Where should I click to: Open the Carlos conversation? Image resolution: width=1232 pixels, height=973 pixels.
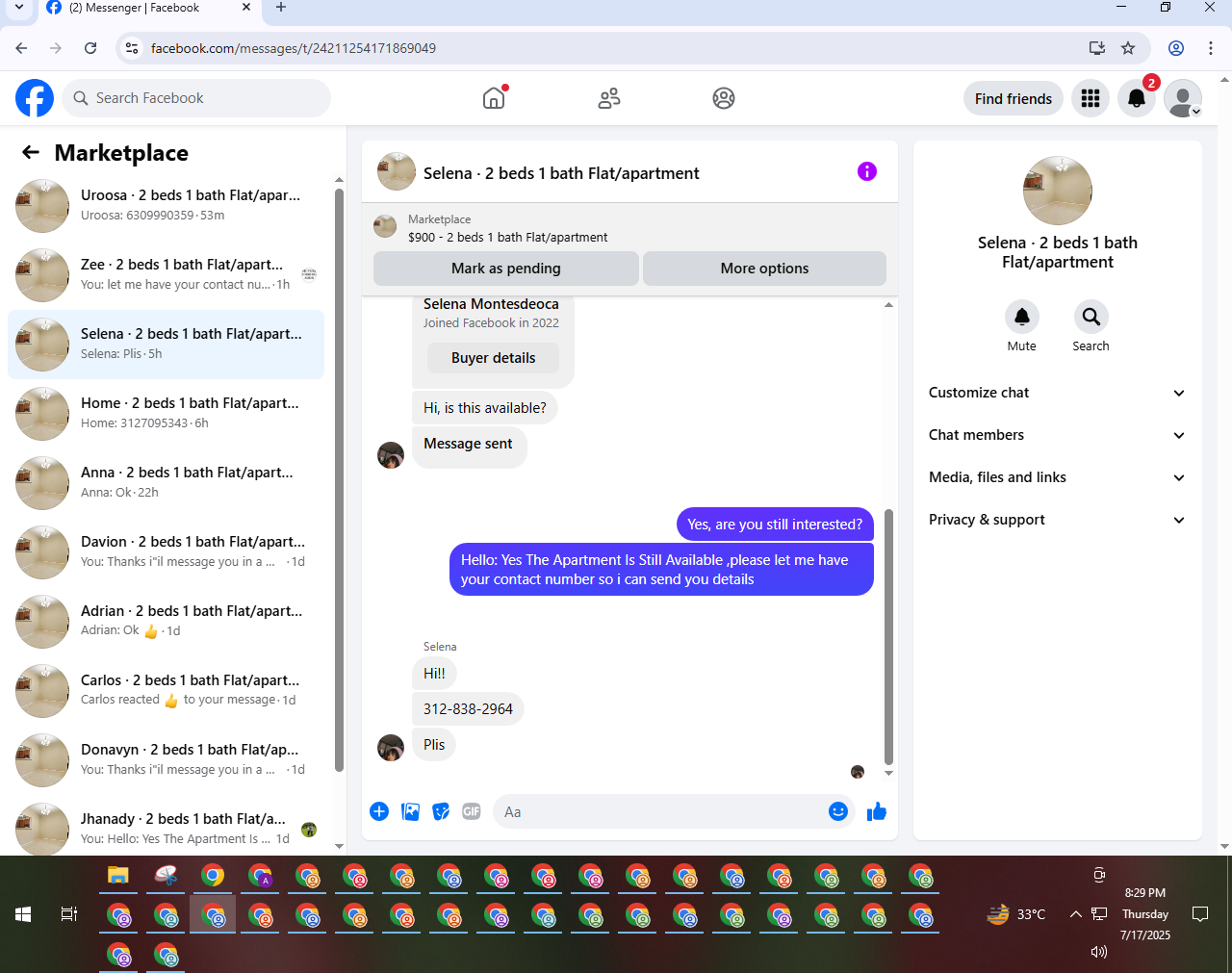(x=166, y=690)
